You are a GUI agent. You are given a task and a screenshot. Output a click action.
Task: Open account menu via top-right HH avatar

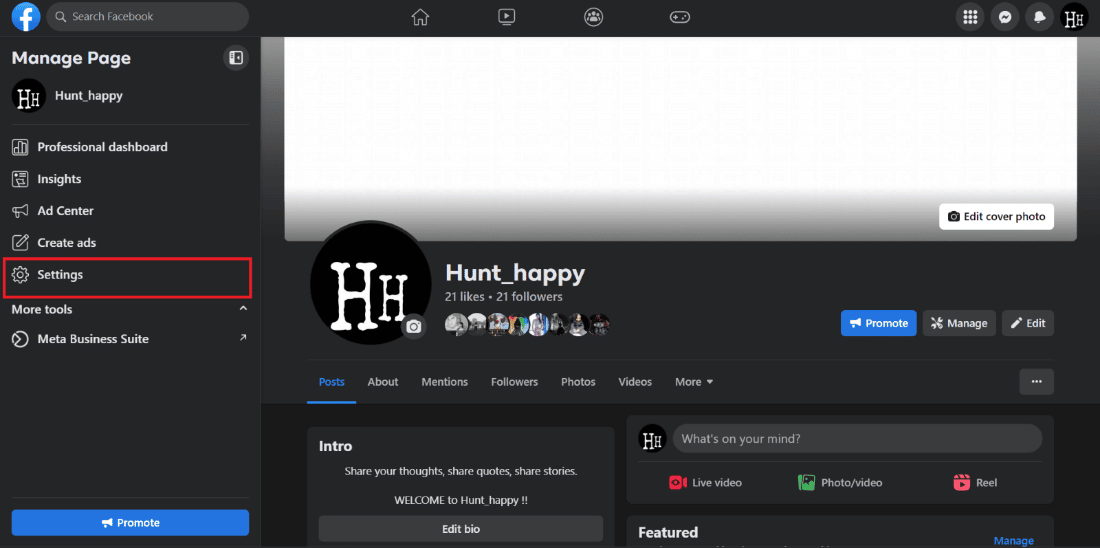(1073, 18)
